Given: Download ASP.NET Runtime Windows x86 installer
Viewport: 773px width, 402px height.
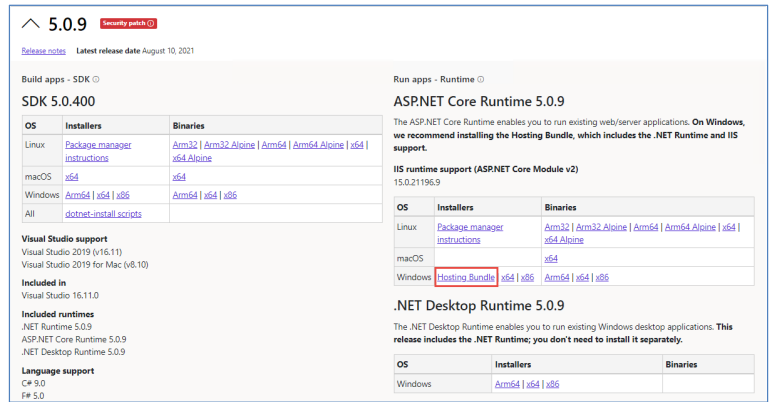Looking at the screenshot, I should (527, 277).
